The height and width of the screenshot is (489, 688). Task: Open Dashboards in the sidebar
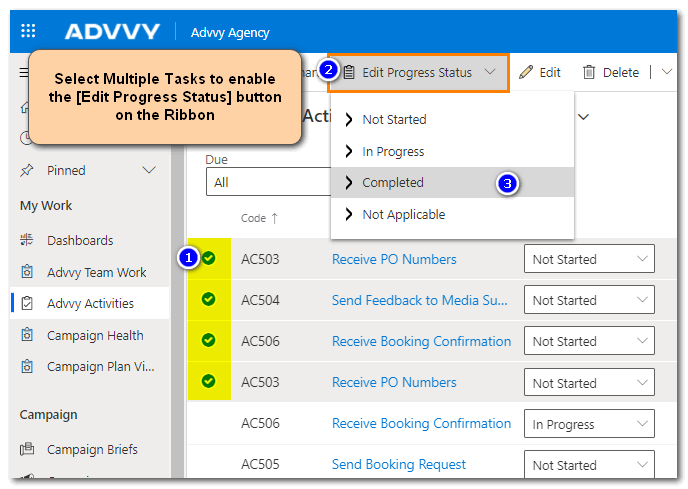(x=80, y=240)
